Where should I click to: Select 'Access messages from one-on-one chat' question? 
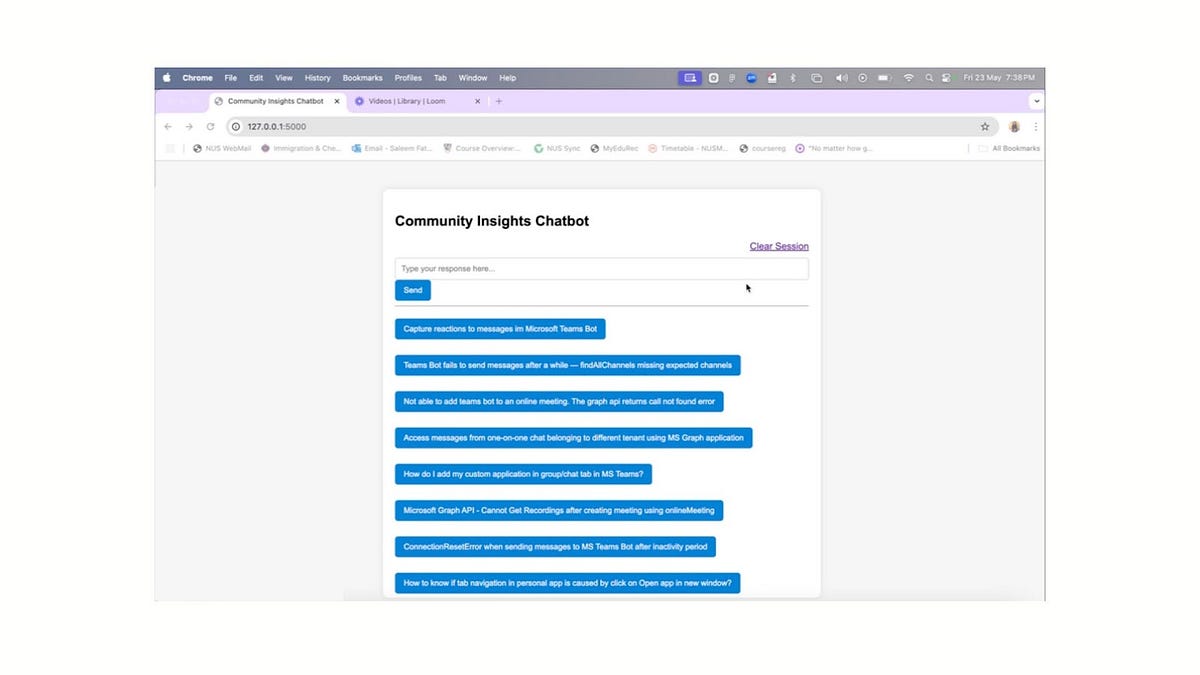573,437
